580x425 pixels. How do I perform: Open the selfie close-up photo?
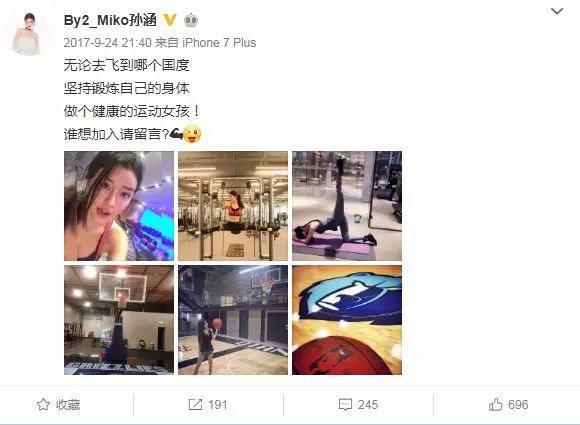point(119,206)
